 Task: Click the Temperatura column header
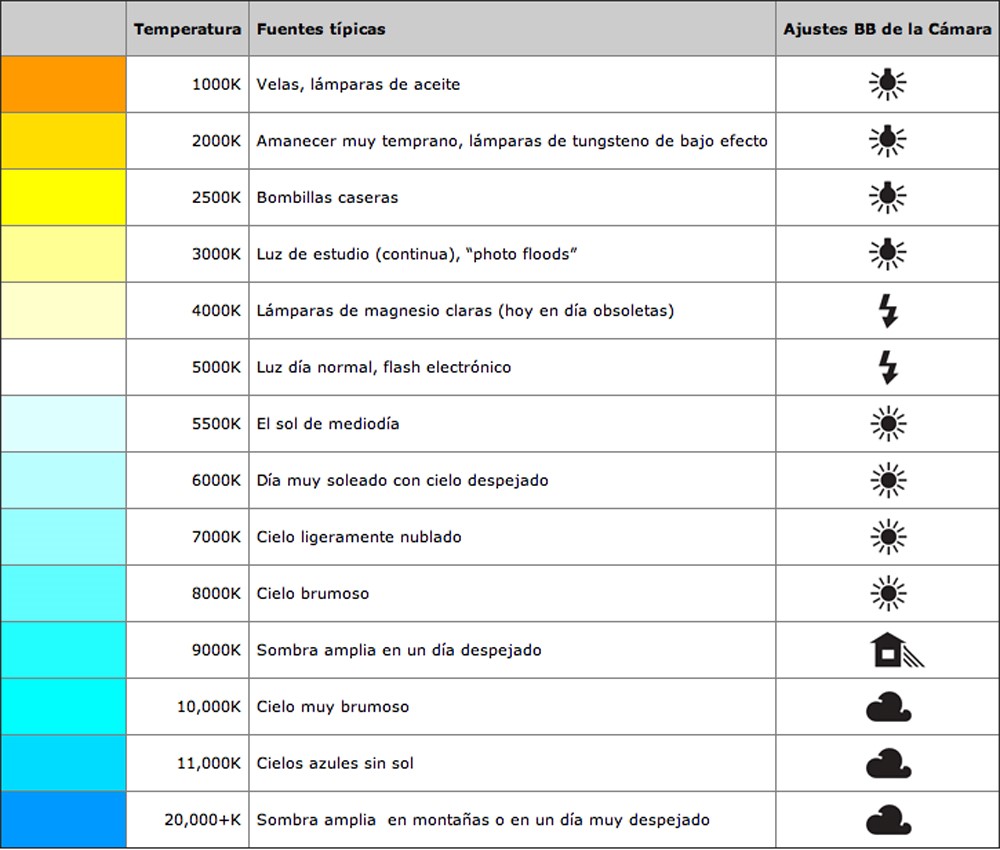click(x=188, y=29)
